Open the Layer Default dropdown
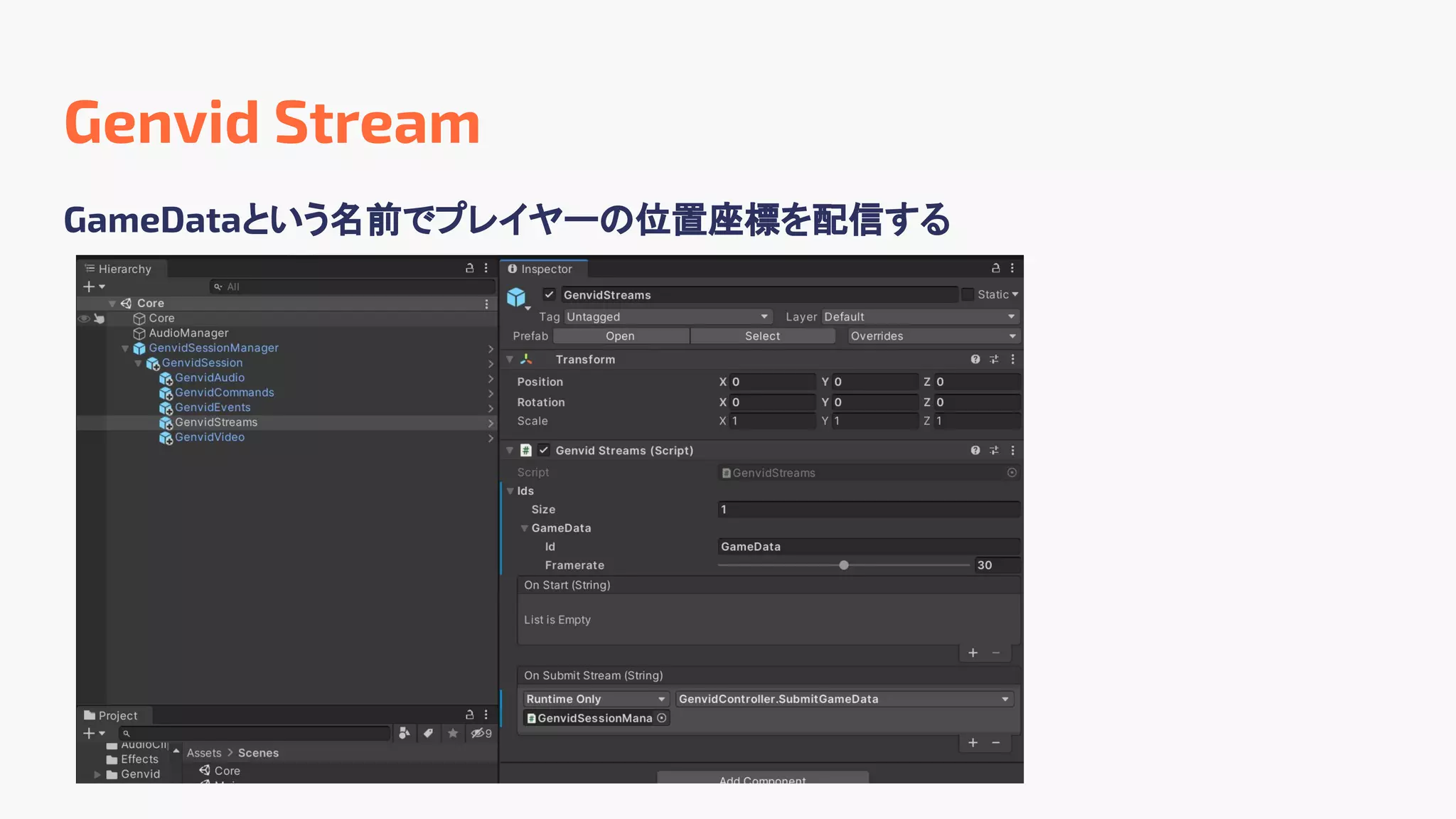Viewport: 1456px width, 819px height. coord(921,317)
